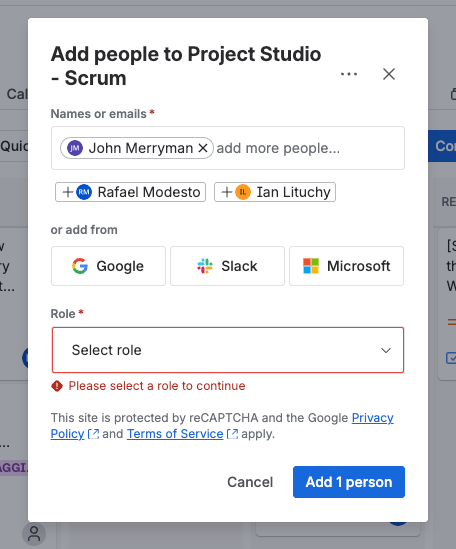Image resolution: width=456 pixels, height=549 pixels.
Task: Add Rafael Modesto suggestion chip
Action: click(130, 192)
